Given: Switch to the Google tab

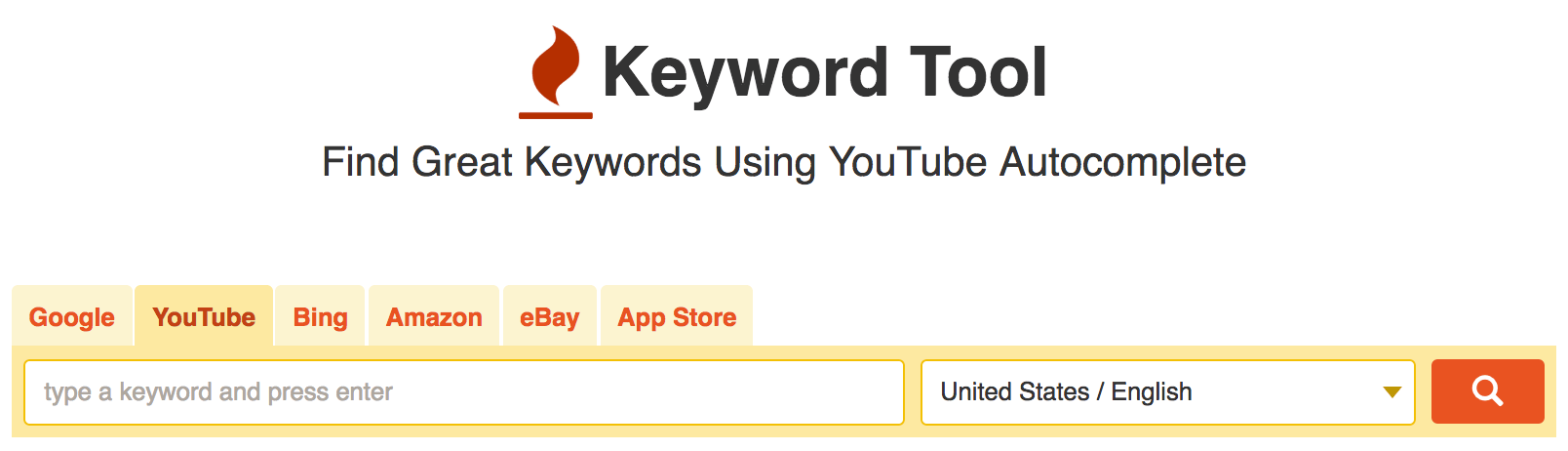Looking at the screenshot, I should coord(71,316).
